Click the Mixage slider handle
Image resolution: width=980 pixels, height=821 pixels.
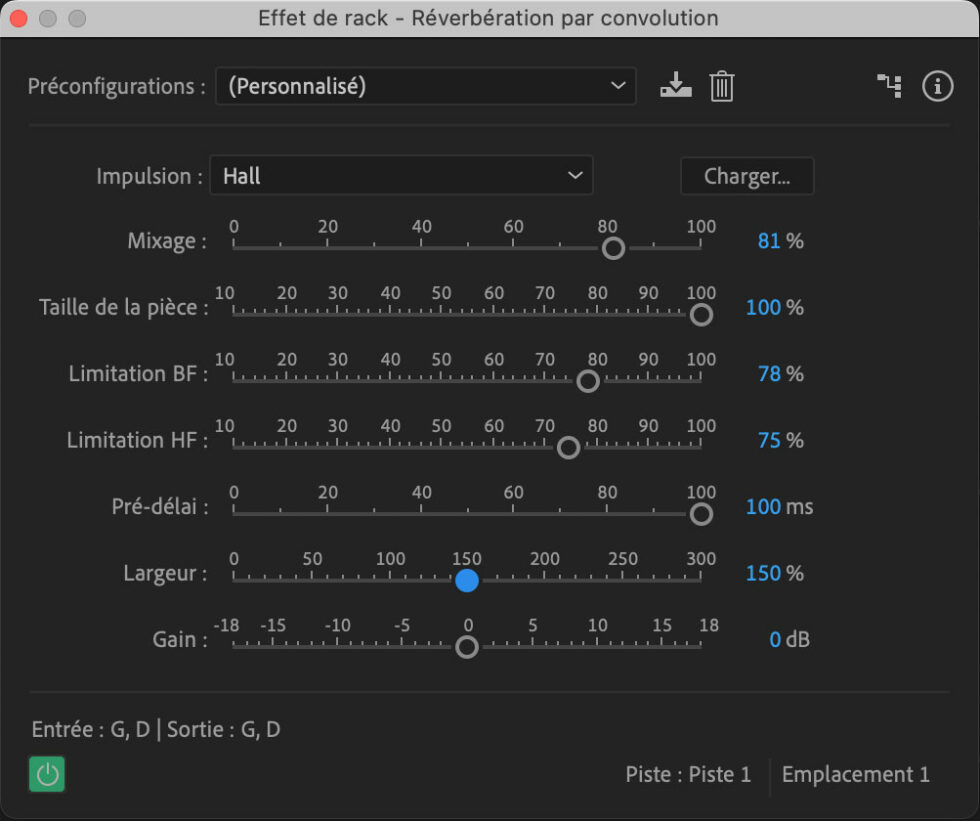(613, 248)
